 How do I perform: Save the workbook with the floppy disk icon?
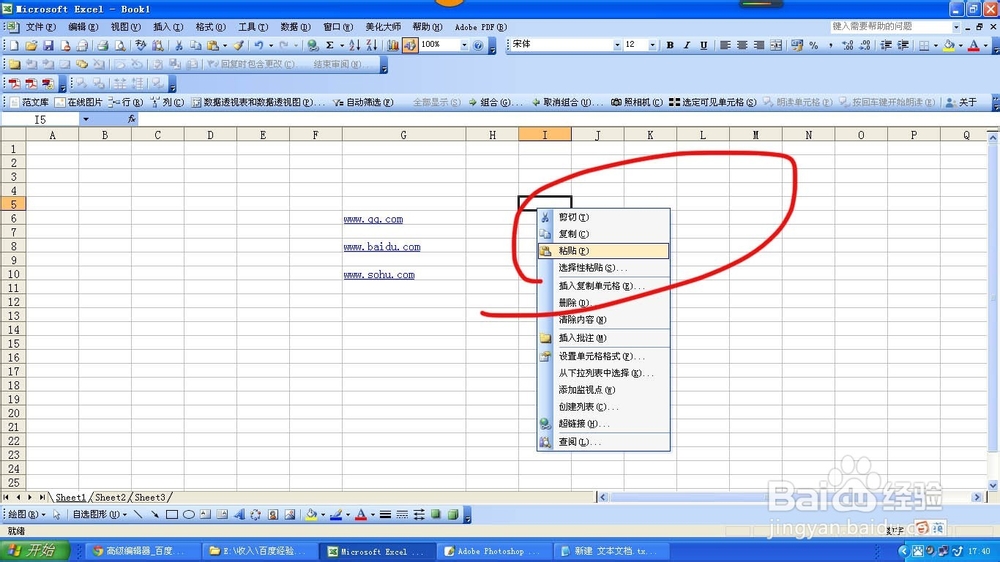[x=48, y=45]
